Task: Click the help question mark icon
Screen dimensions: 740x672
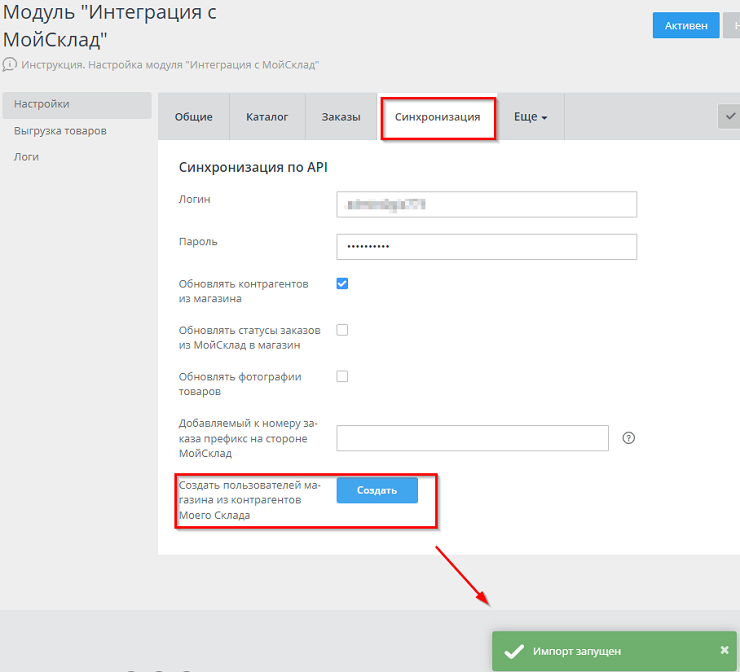Action: 629,438
